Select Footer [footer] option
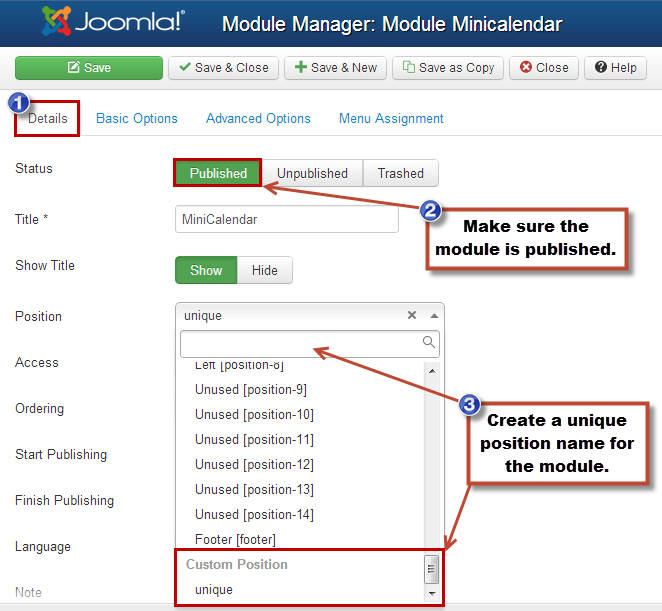The height and width of the screenshot is (611, 662). [235, 540]
